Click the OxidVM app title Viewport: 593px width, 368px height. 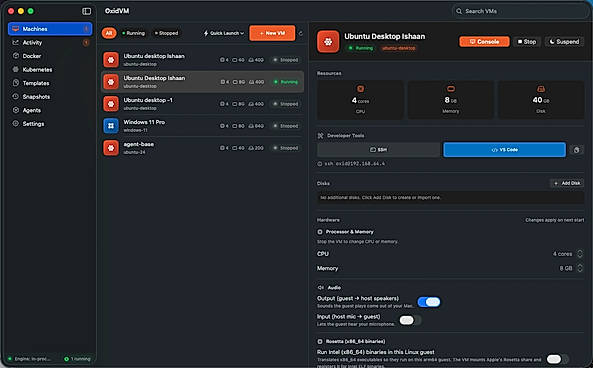[117, 11]
